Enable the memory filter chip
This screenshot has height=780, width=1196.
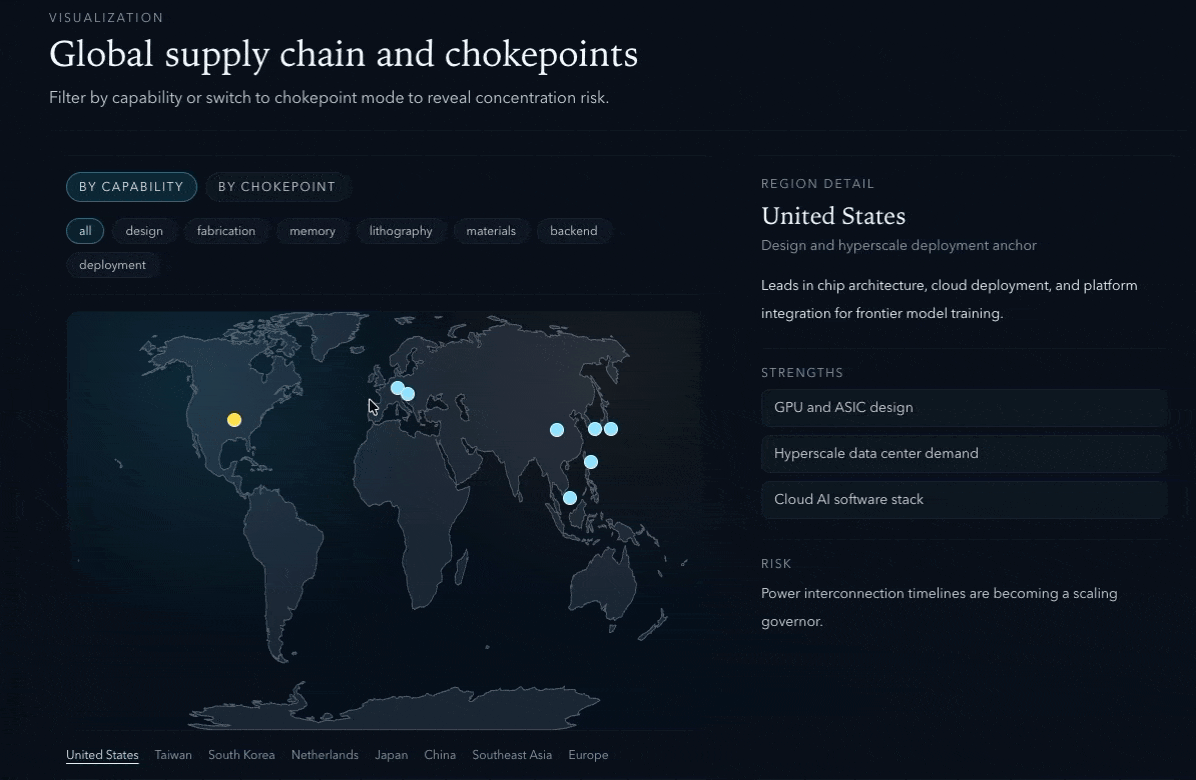[312, 231]
